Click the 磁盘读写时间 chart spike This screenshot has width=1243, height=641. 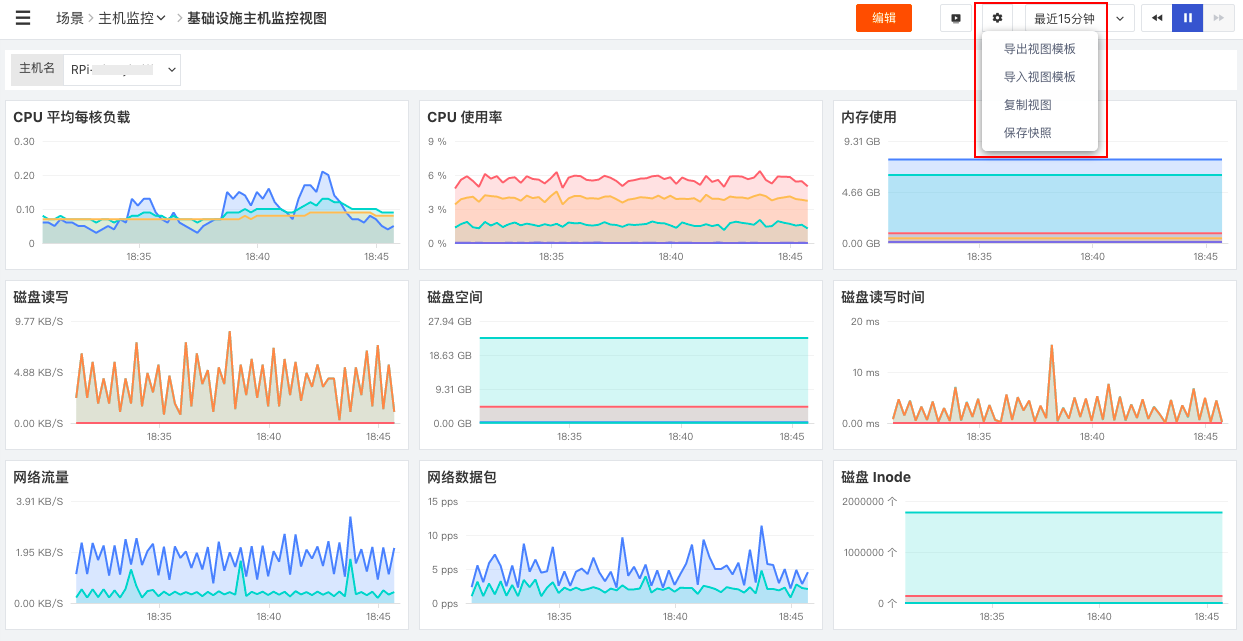[x=1052, y=346]
